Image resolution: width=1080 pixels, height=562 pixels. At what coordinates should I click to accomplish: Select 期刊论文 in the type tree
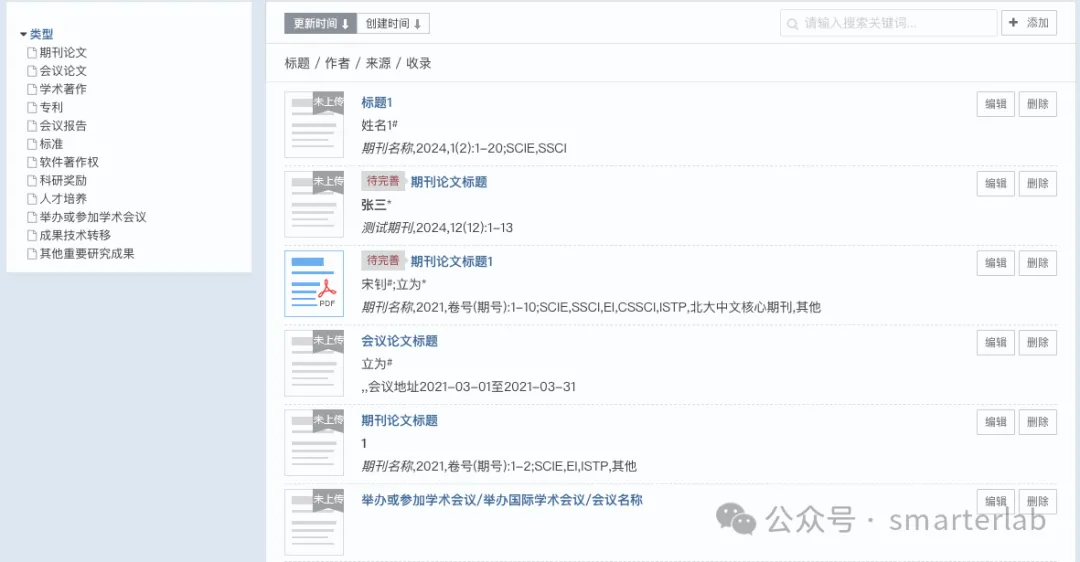[x=63, y=52]
